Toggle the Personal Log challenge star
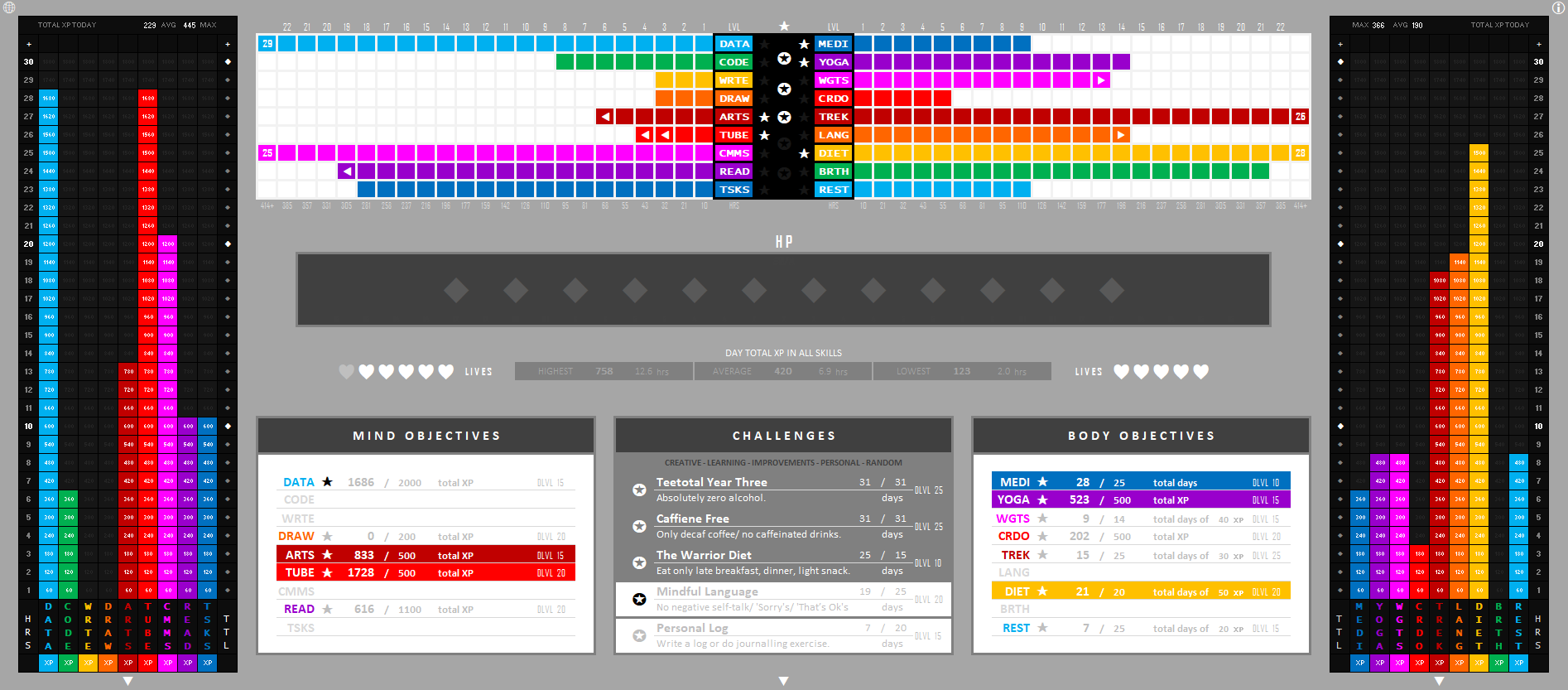 tap(639, 635)
